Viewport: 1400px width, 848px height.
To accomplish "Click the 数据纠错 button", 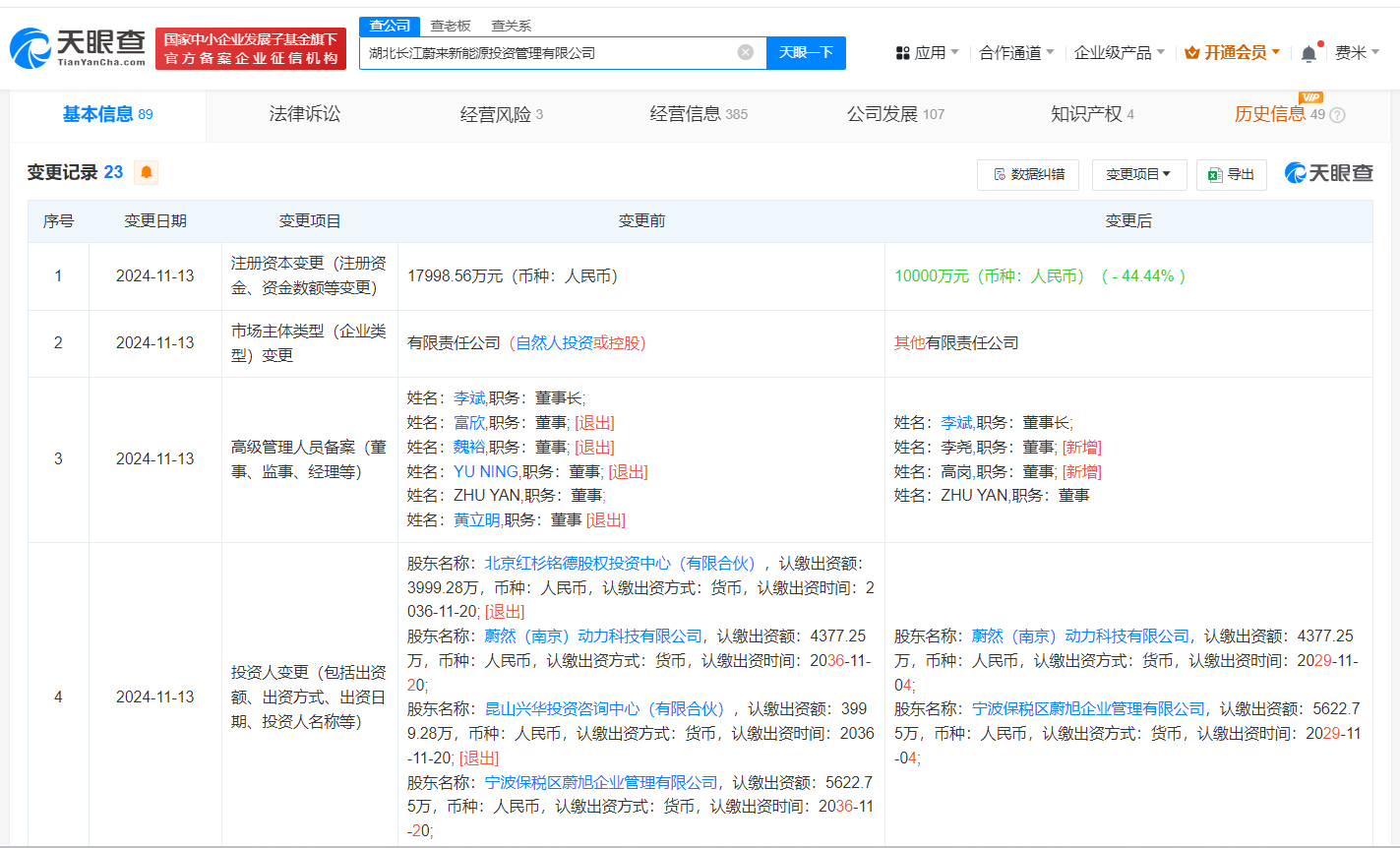I will (1028, 174).
